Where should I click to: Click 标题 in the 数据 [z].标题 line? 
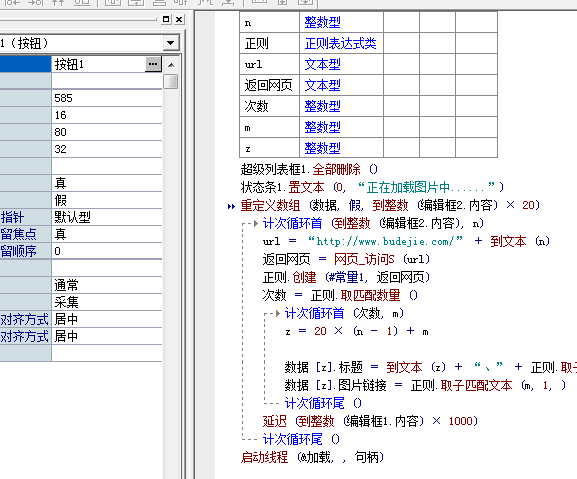(x=350, y=368)
